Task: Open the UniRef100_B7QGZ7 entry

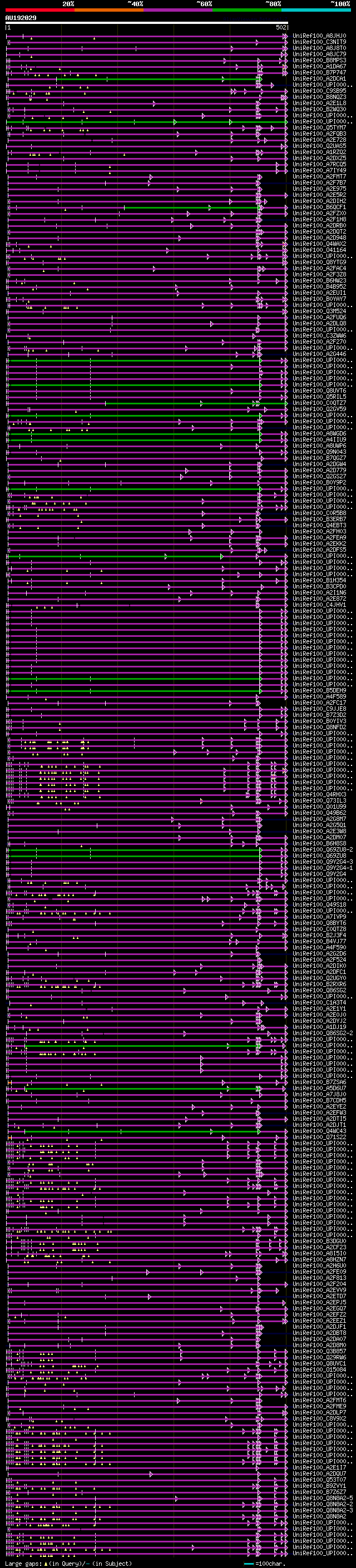Action: click(319, 458)
